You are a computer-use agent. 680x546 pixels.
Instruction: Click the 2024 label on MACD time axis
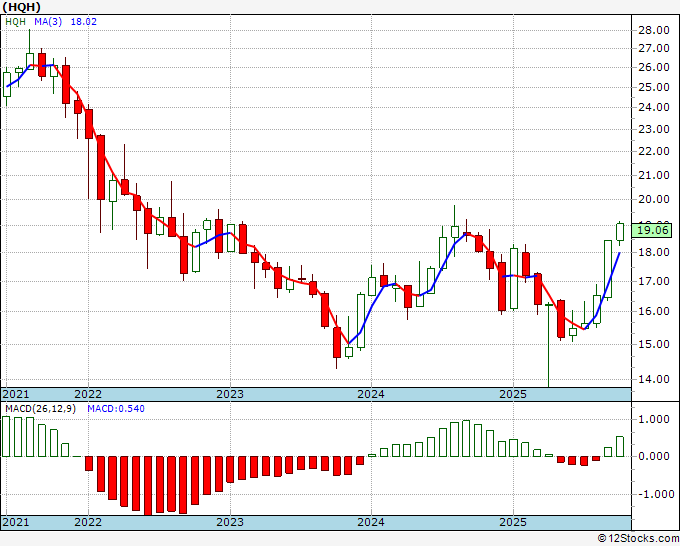click(371, 522)
